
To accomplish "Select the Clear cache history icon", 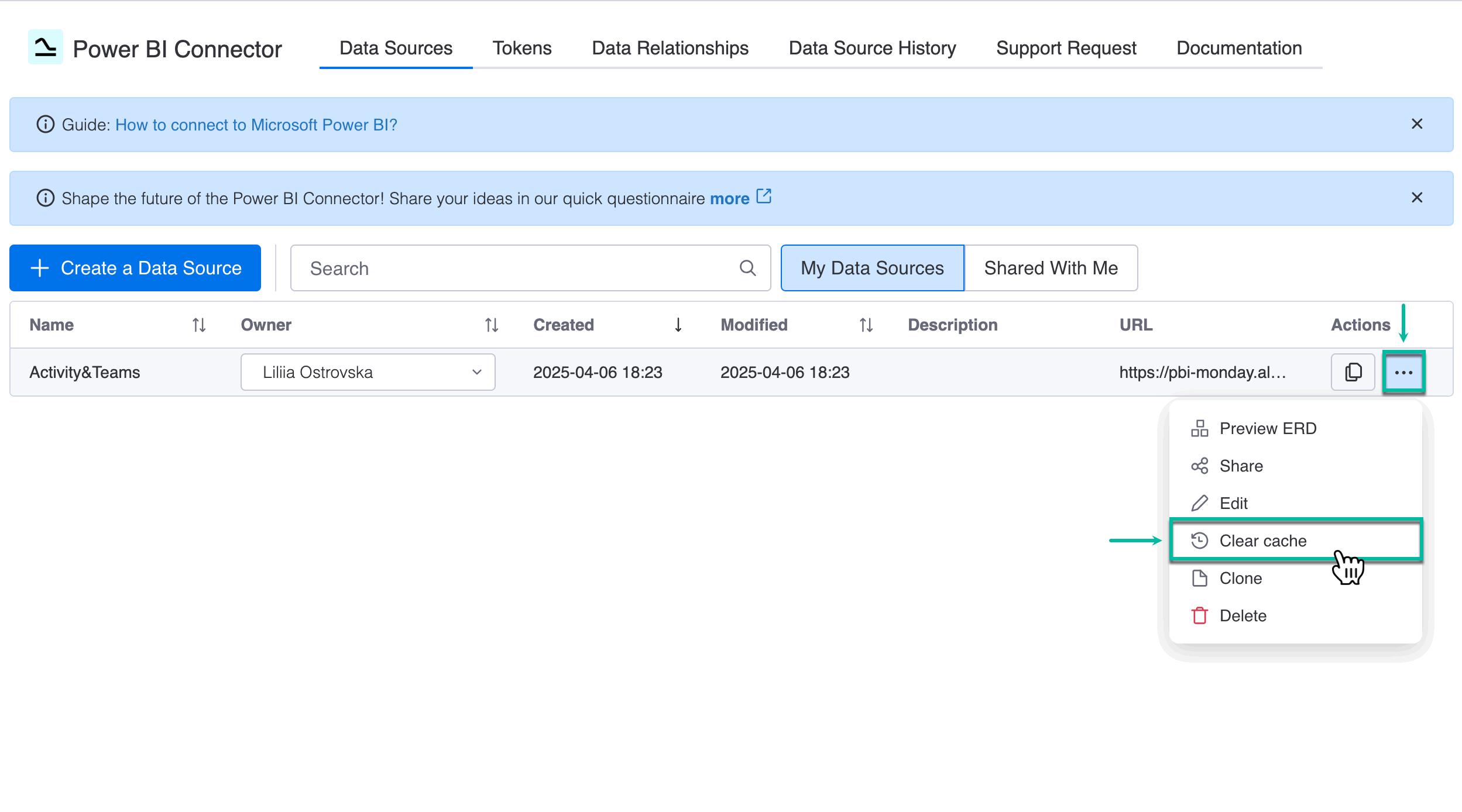I will click(x=1200, y=541).
